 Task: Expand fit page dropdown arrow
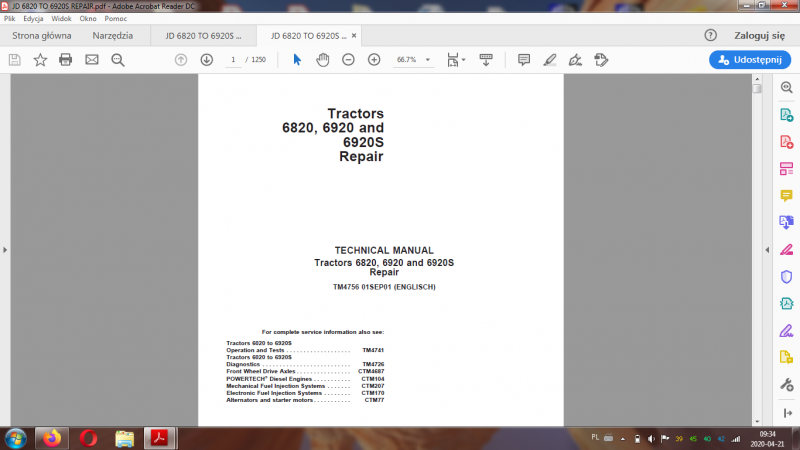click(x=463, y=60)
